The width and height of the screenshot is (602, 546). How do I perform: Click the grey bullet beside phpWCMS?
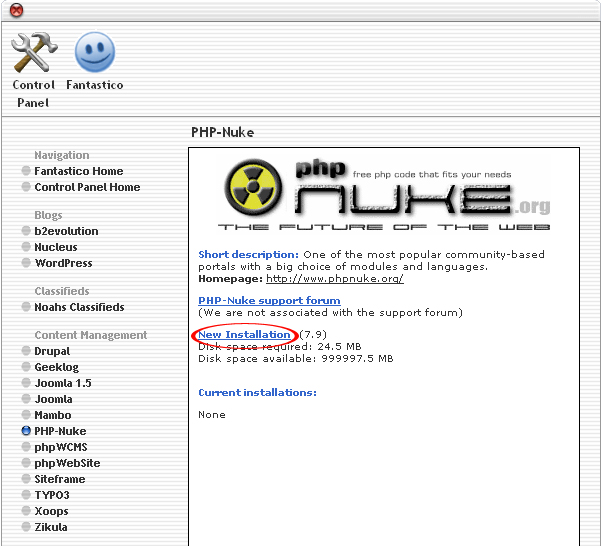[26, 447]
